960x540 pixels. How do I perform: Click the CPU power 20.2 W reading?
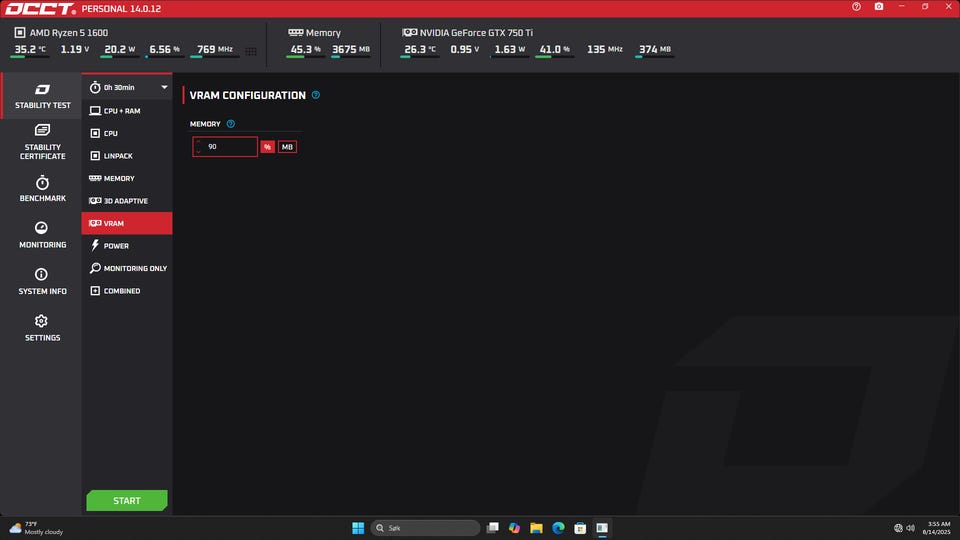click(x=120, y=50)
